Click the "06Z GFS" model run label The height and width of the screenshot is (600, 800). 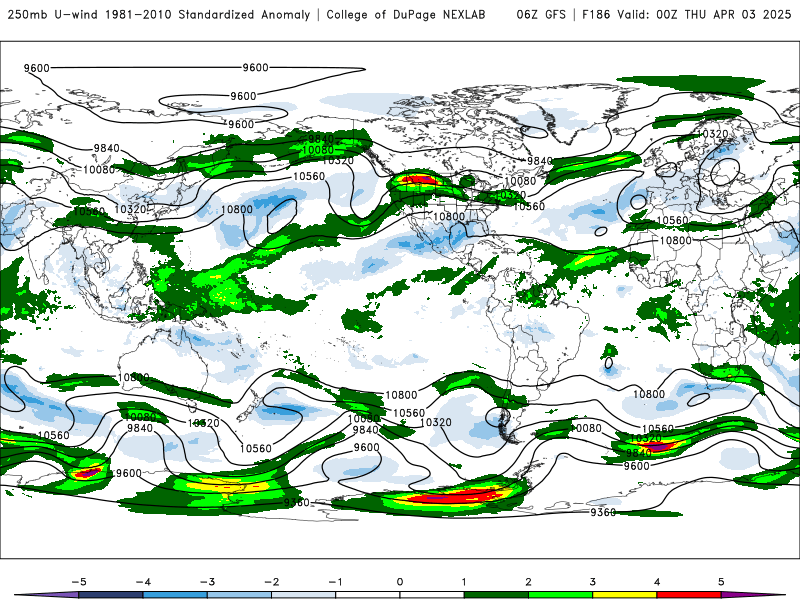541,14
